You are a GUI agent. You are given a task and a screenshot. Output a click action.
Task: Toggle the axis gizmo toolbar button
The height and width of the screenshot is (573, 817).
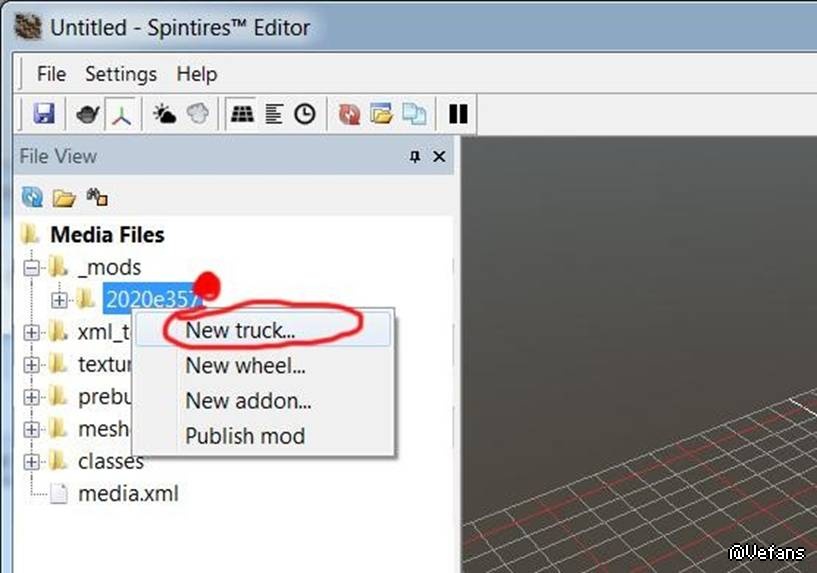[121, 114]
